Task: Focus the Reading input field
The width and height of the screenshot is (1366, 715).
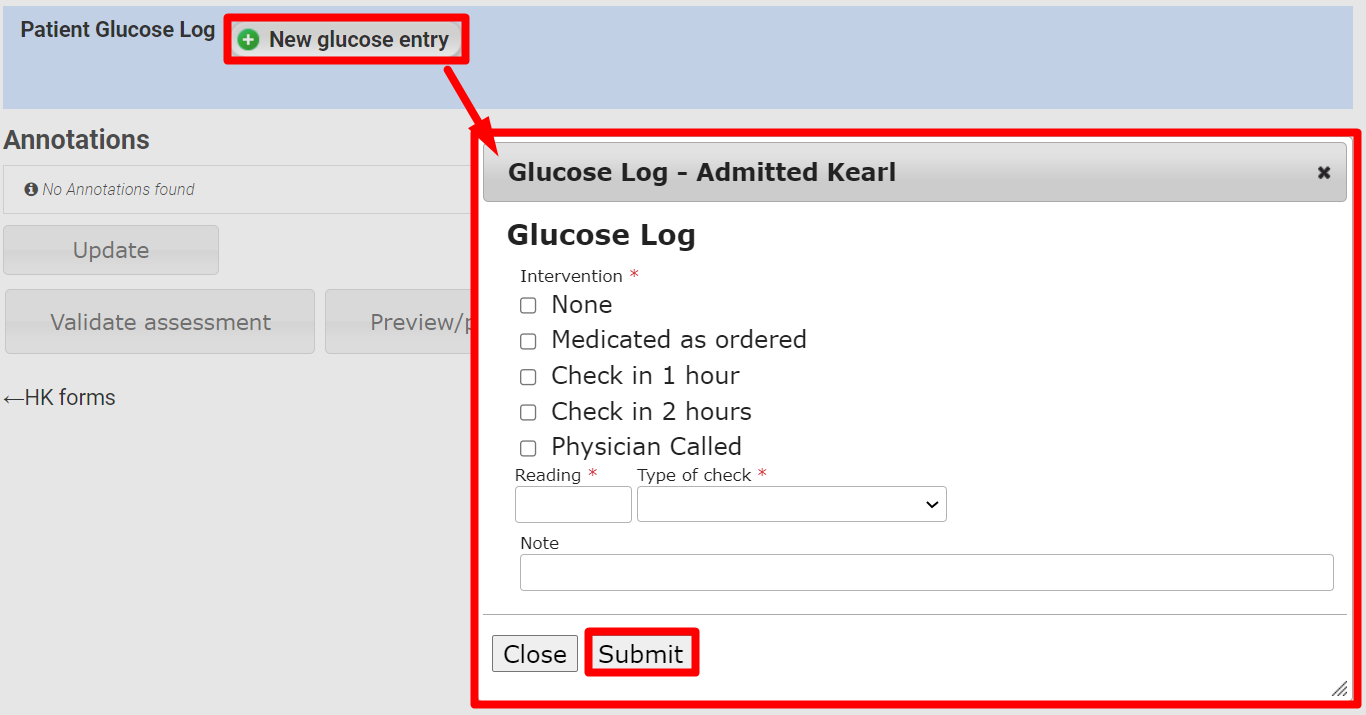Action: [x=573, y=504]
